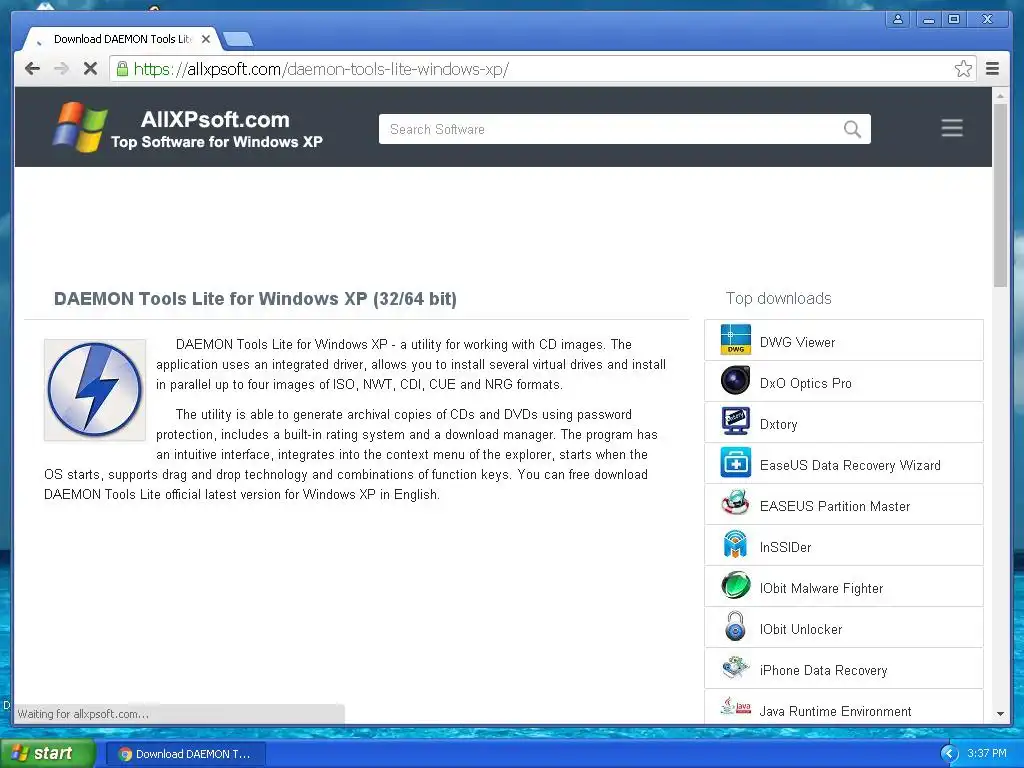The image size is (1024, 768).
Task: Click the Chrome user profile icon
Action: (898, 19)
